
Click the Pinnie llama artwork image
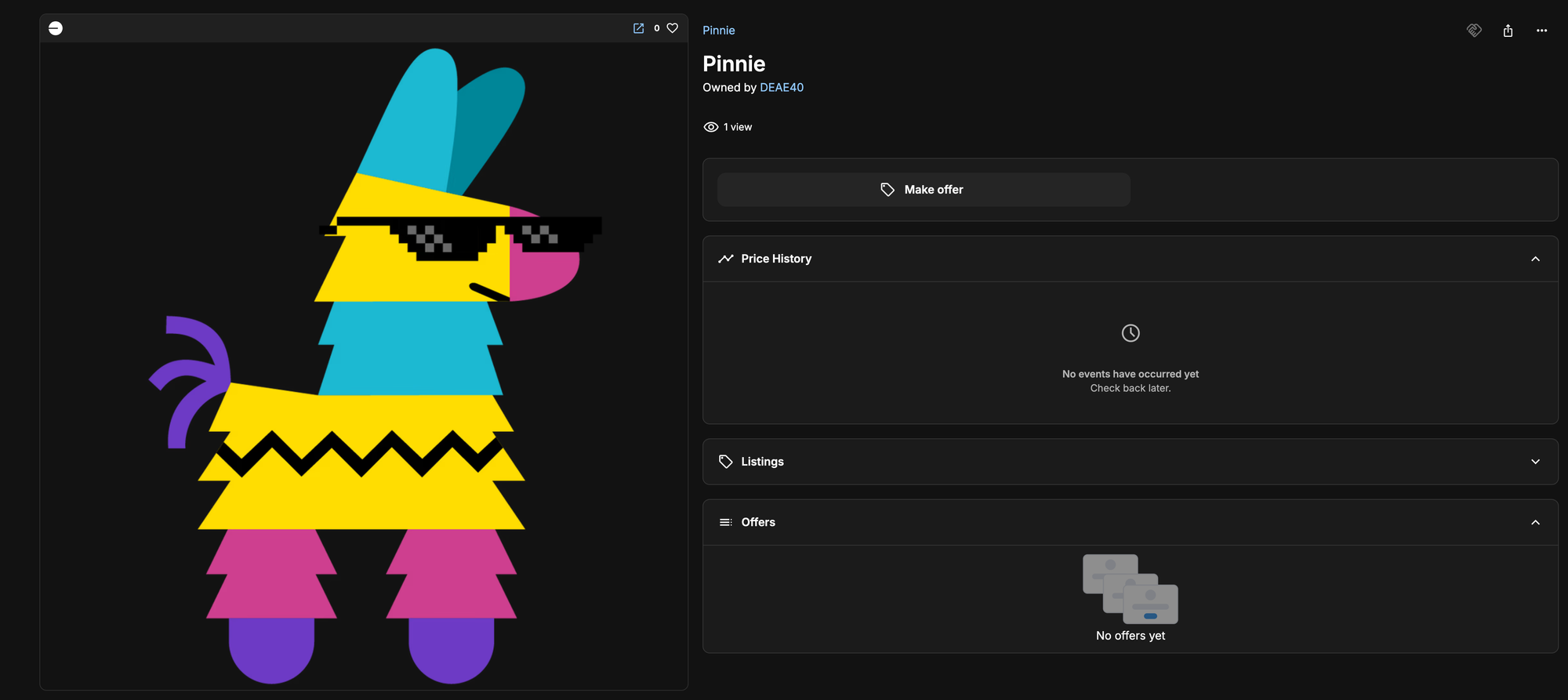pos(364,366)
